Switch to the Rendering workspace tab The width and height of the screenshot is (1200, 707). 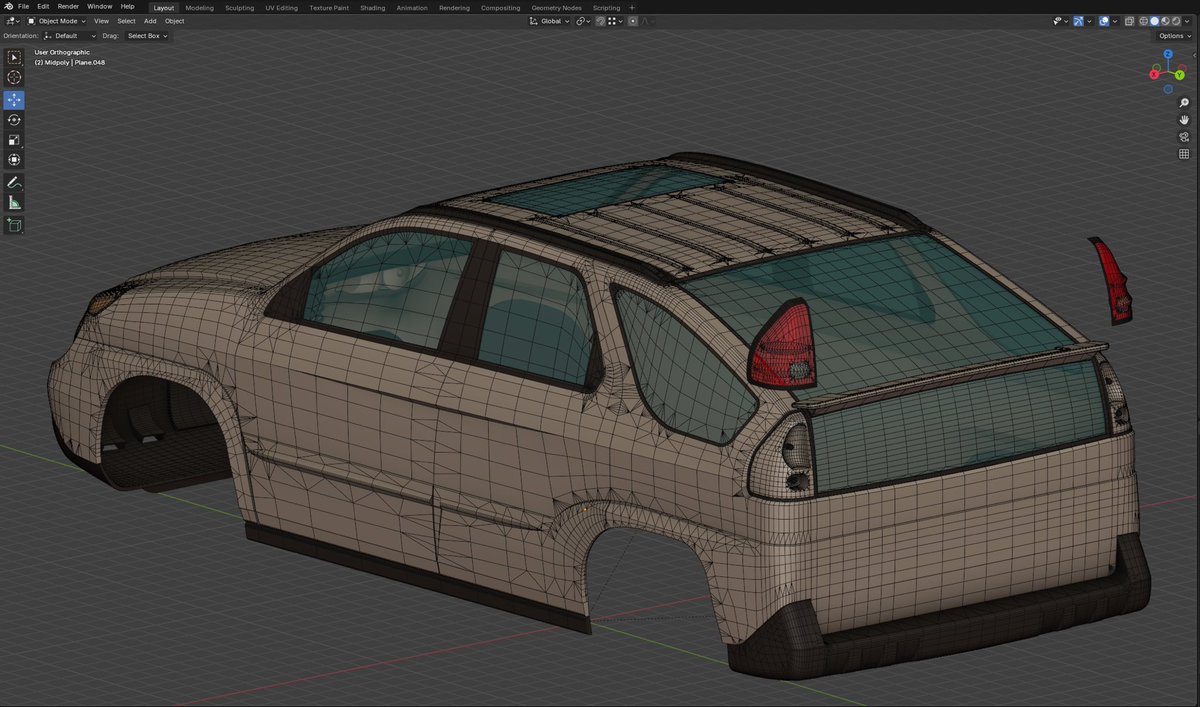click(455, 7)
